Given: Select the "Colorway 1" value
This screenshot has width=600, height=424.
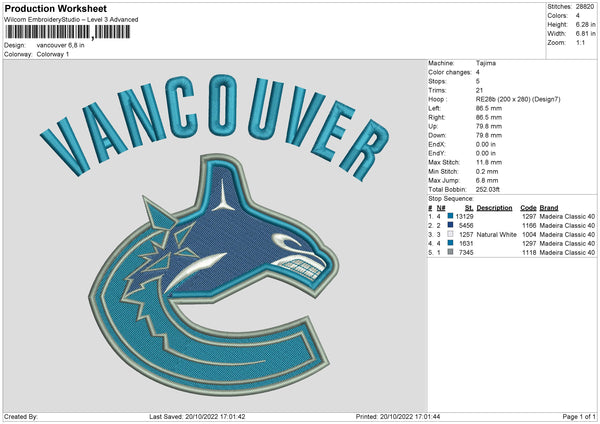Looking at the screenshot, I should click(x=53, y=54).
